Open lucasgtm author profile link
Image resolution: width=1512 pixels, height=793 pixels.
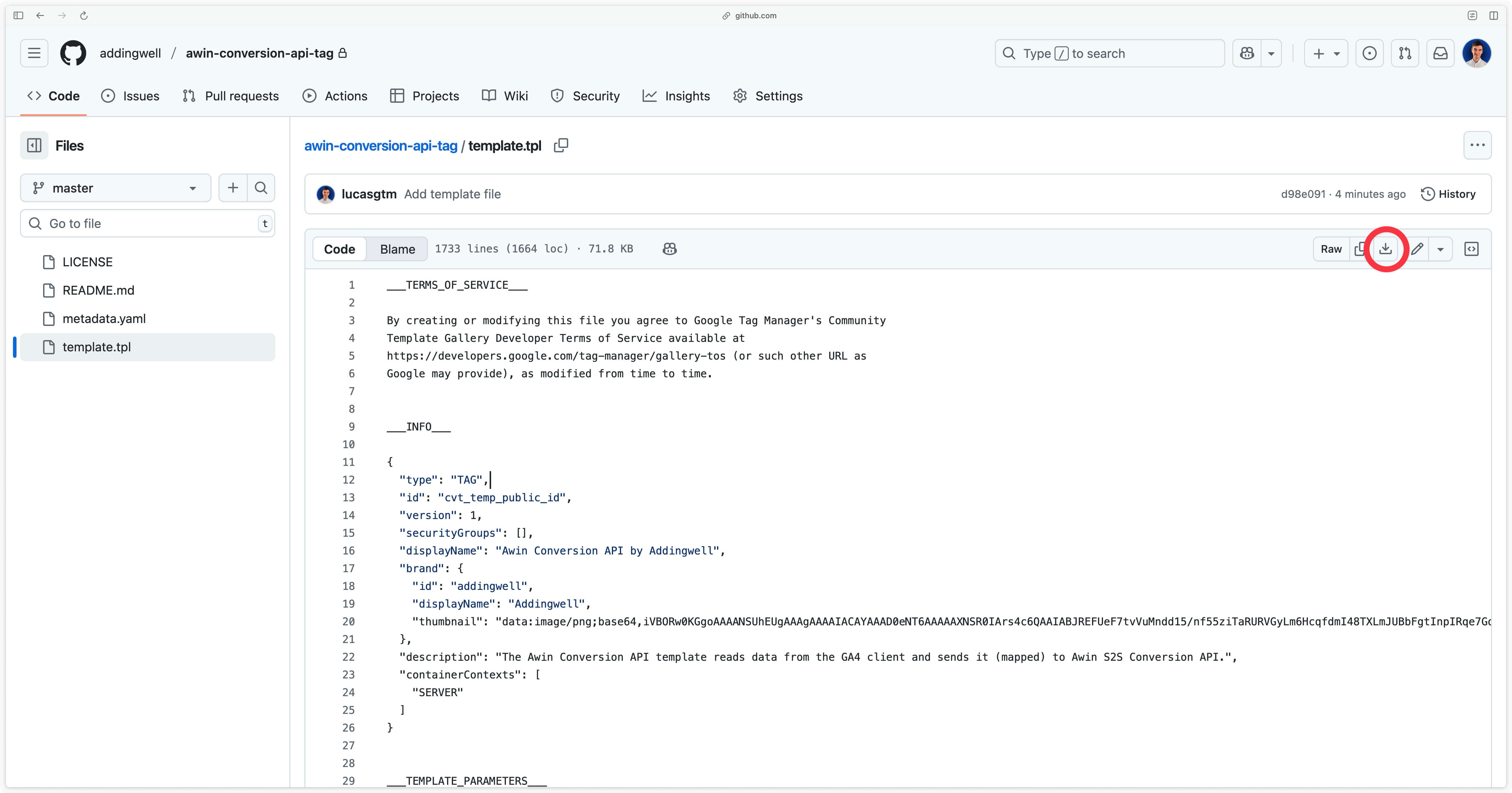coord(369,194)
